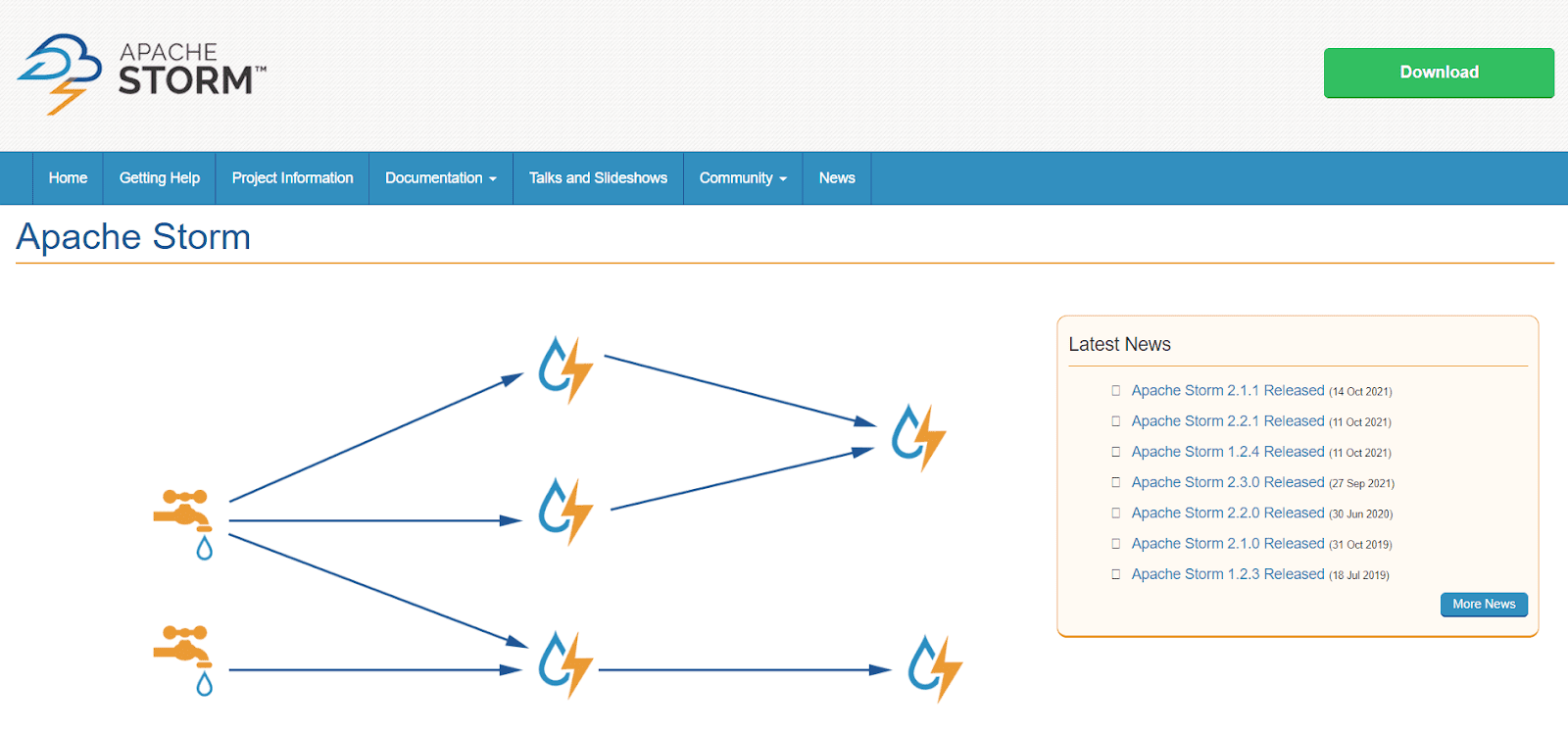
Task: Click the topmost middle bolt icon
Action: [x=565, y=369]
